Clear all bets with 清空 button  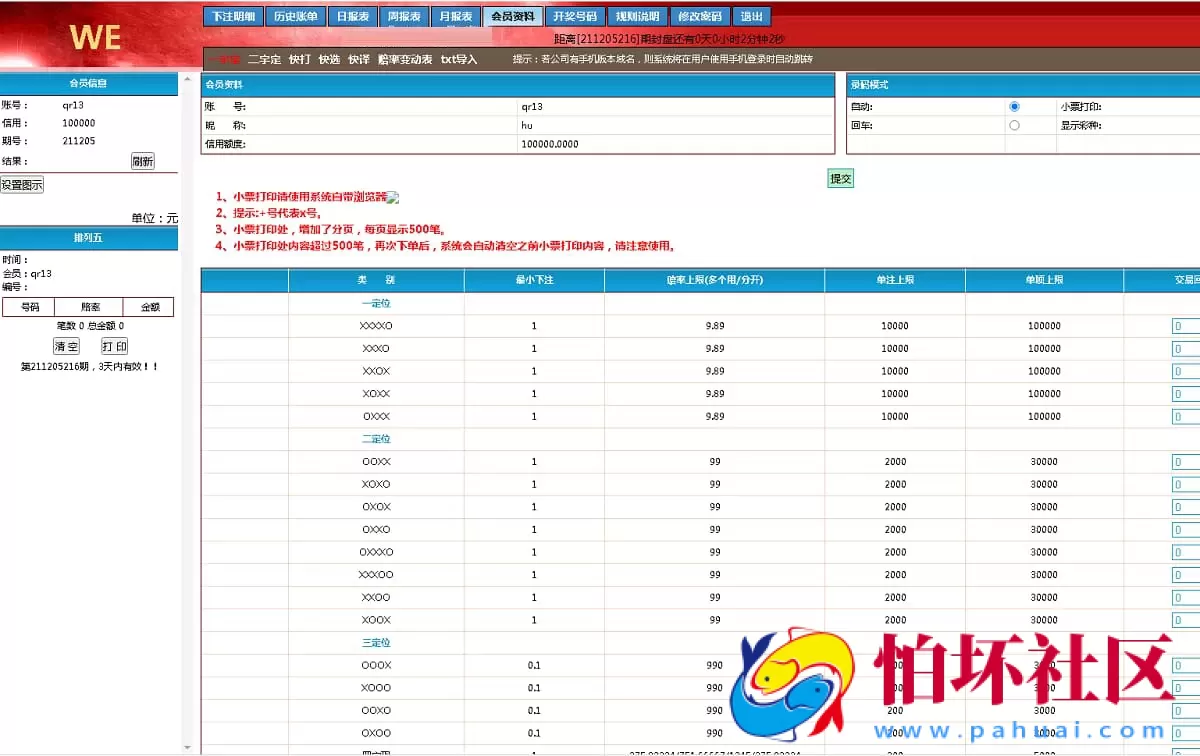[65, 346]
